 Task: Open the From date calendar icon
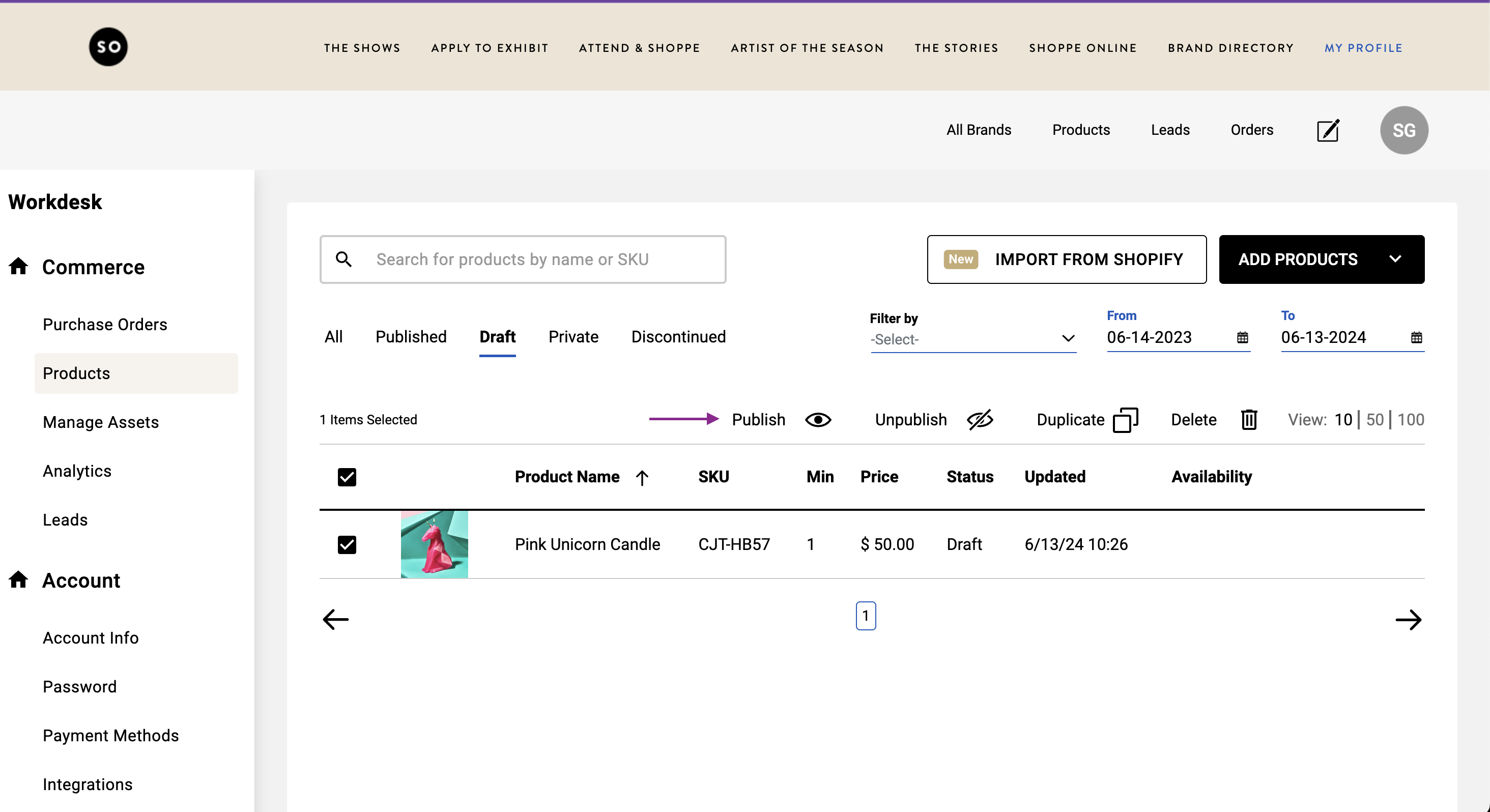point(1242,338)
